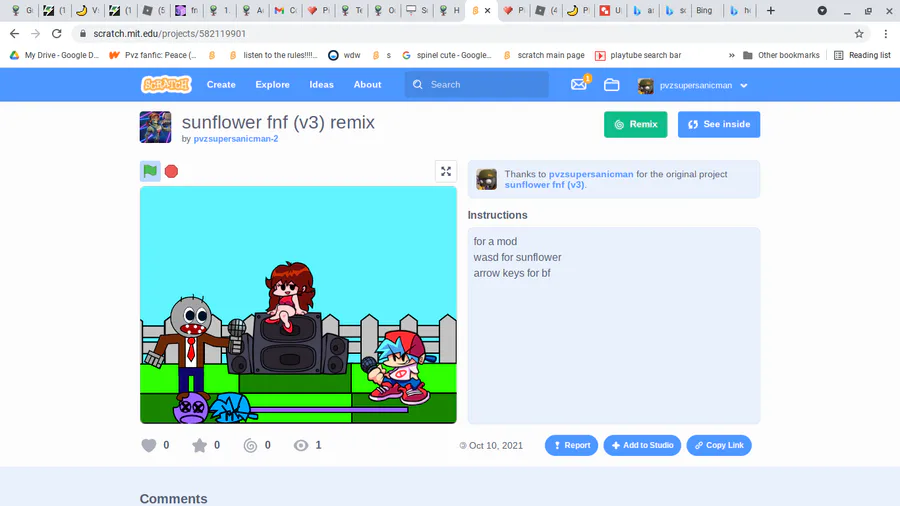Open the spinel cute - Google bookmark
Screen dimensions: 900x506
447,55
